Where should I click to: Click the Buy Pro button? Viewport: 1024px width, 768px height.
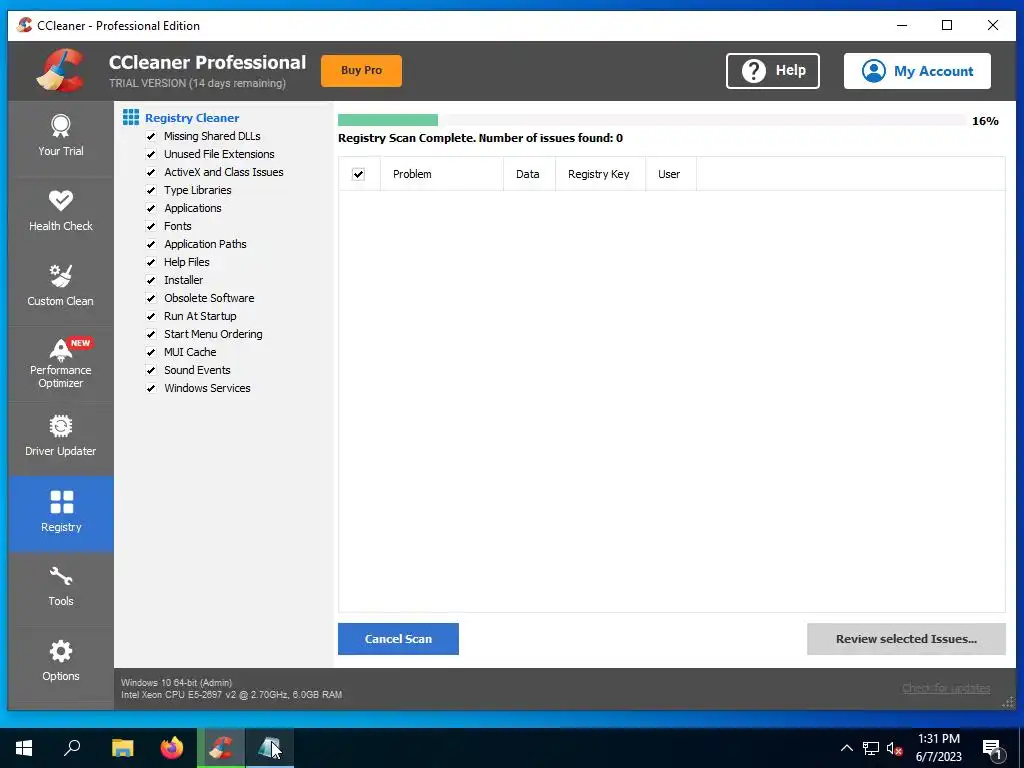pos(361,71)
